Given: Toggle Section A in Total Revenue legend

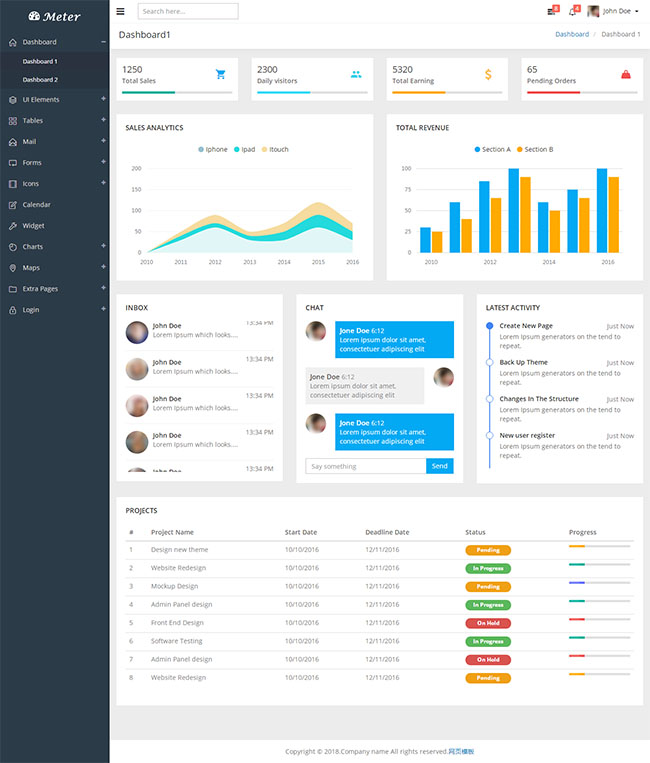Looking at the screenshot, I should point(491,149).
